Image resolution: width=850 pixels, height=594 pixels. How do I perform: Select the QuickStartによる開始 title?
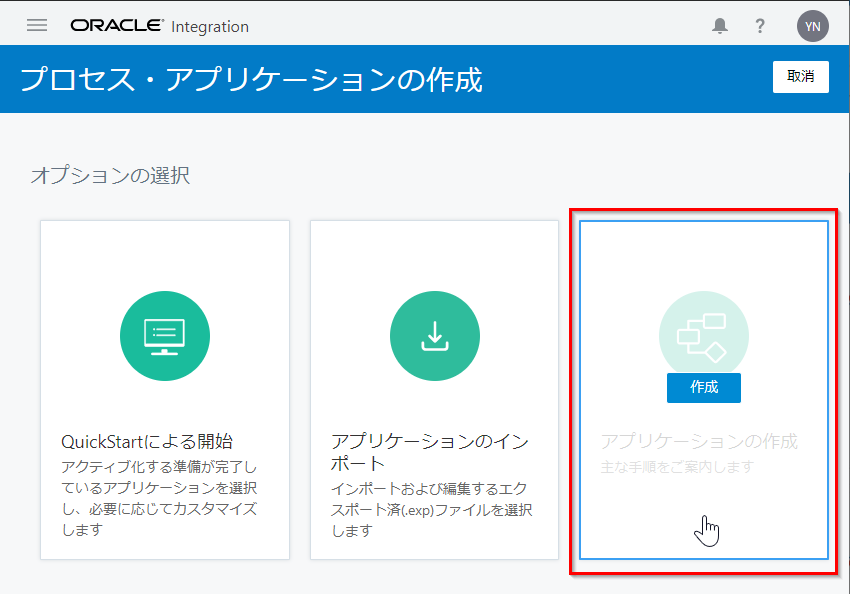coord(147,442)
